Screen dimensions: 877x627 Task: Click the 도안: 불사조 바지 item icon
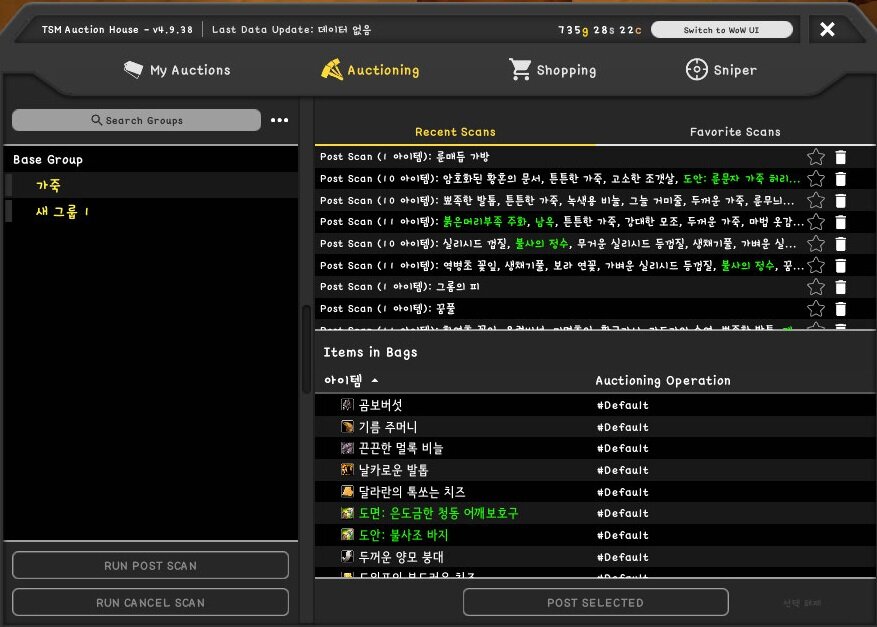(x=347, y=535)
